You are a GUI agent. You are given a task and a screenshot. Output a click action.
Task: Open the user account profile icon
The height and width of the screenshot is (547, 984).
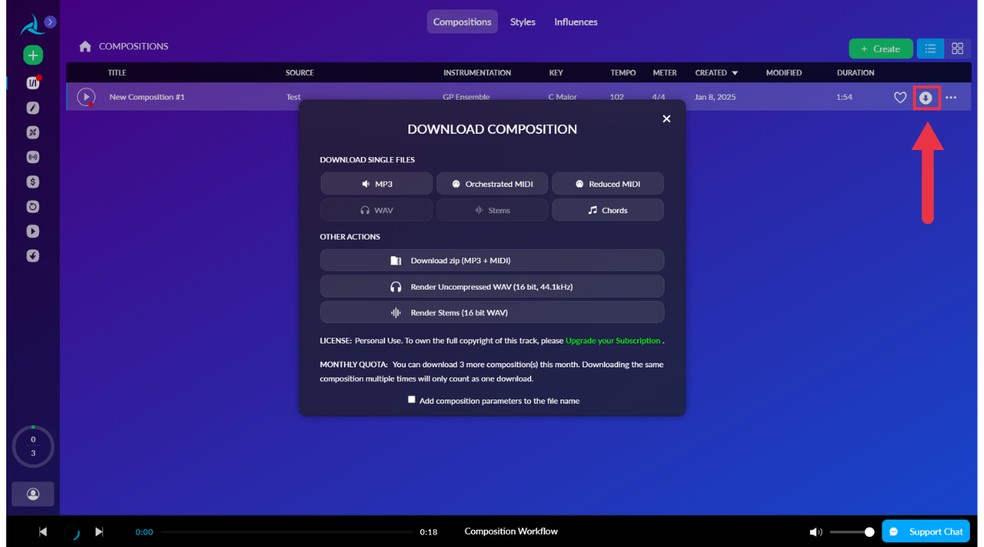coord(33,494)
